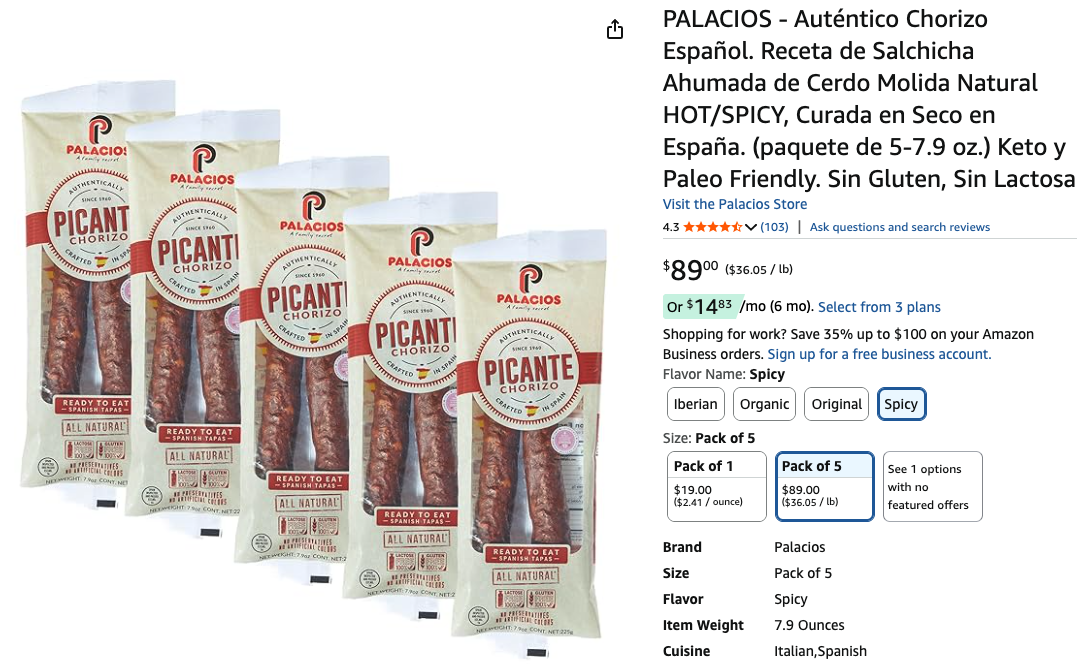Click the rightmost Picante chorizo package
Viewport: 1090px width, 664px height.
(530, 442)
